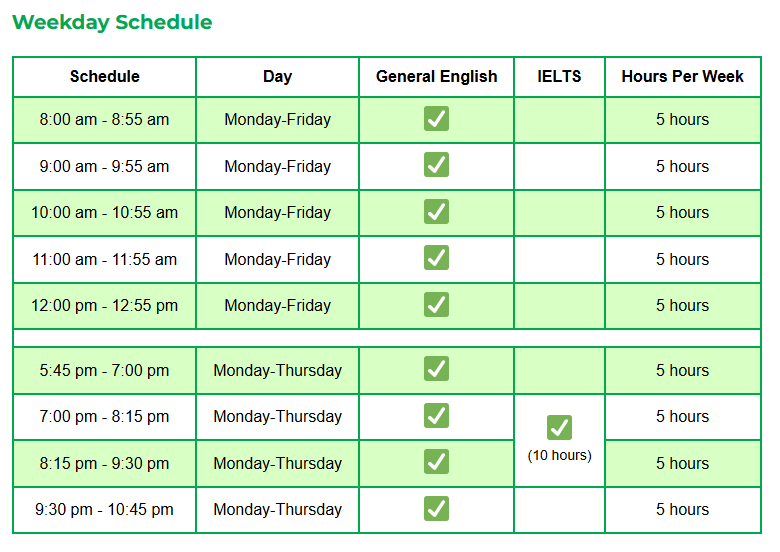Click the (10 hours) IELTS note
Screen dimensions: 780x552
560,456
